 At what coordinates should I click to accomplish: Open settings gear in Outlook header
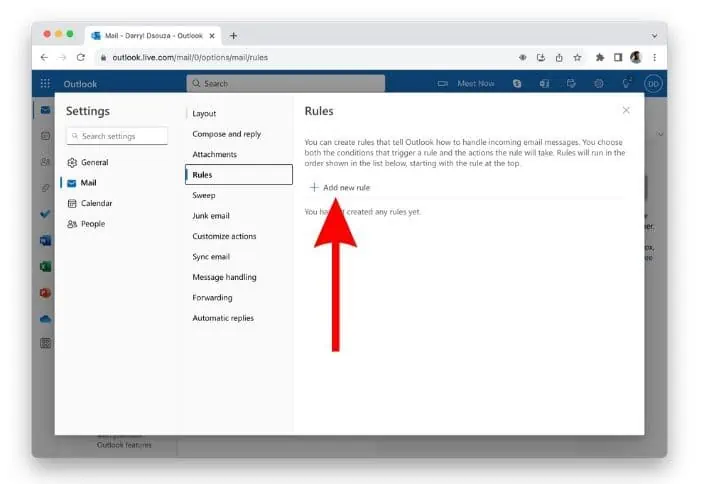[x=599, y=84]
